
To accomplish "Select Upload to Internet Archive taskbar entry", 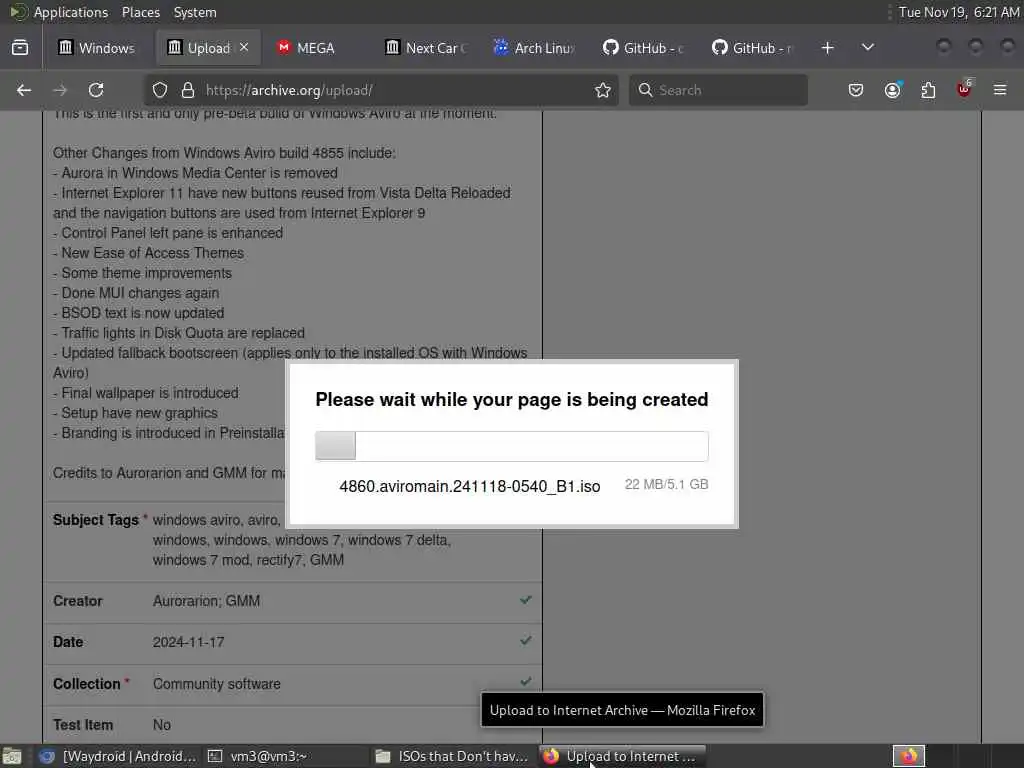I will [622, 756].
